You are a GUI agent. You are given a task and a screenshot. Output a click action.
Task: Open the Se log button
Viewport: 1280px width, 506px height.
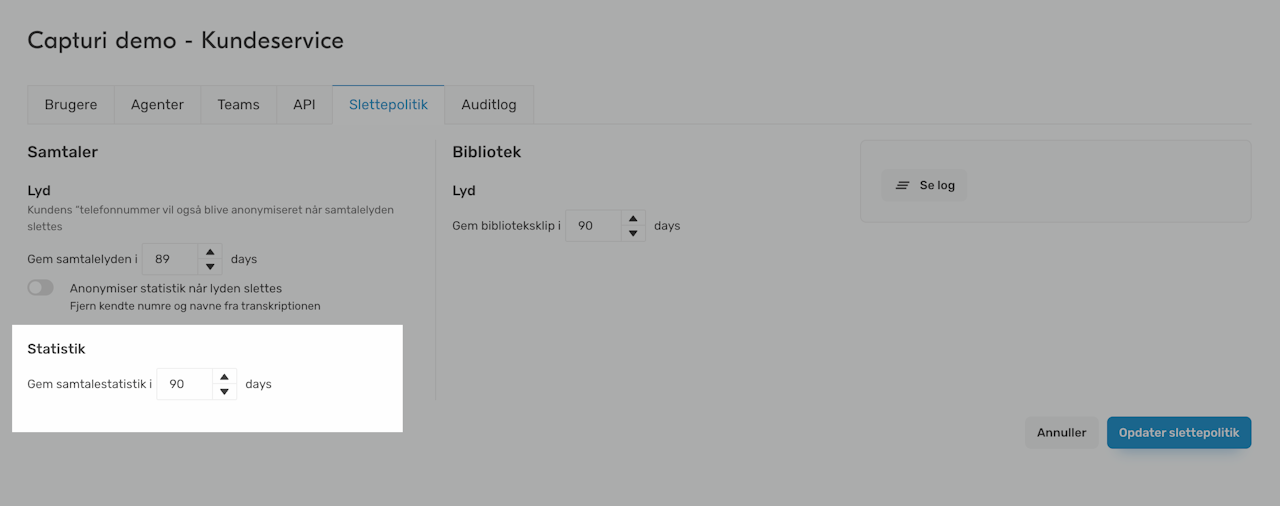tap(925, 186)
